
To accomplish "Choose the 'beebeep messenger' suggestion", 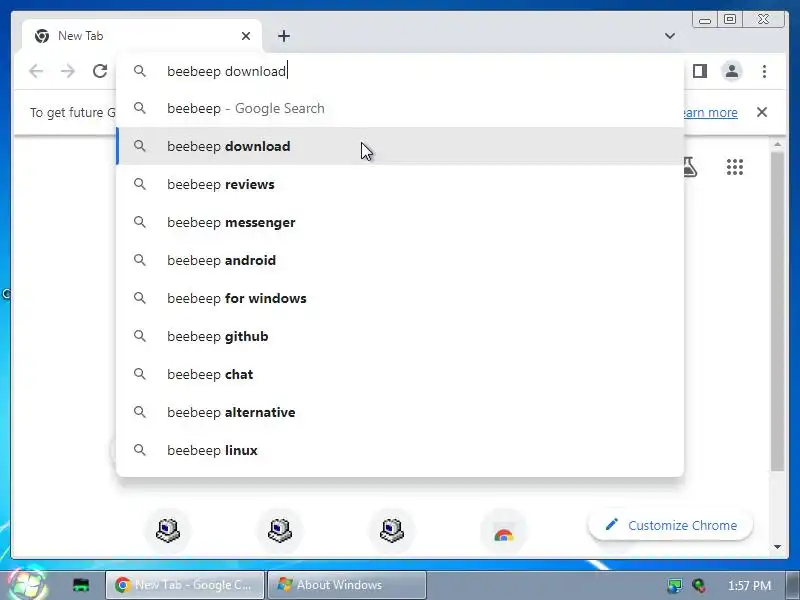I will [400, 222].
